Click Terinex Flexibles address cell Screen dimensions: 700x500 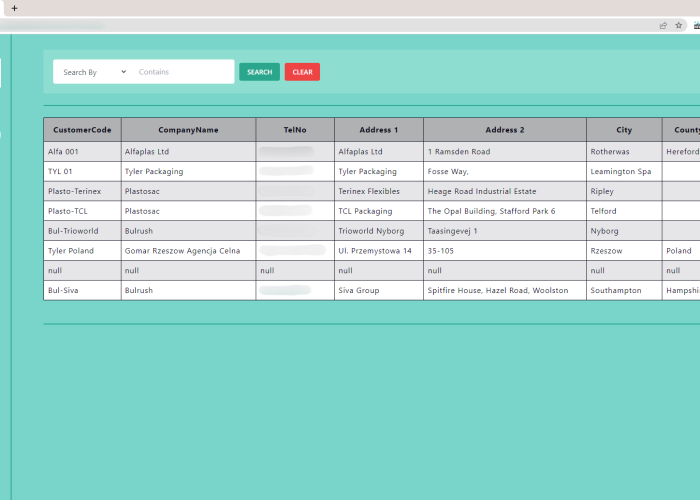tap(379, 191)
